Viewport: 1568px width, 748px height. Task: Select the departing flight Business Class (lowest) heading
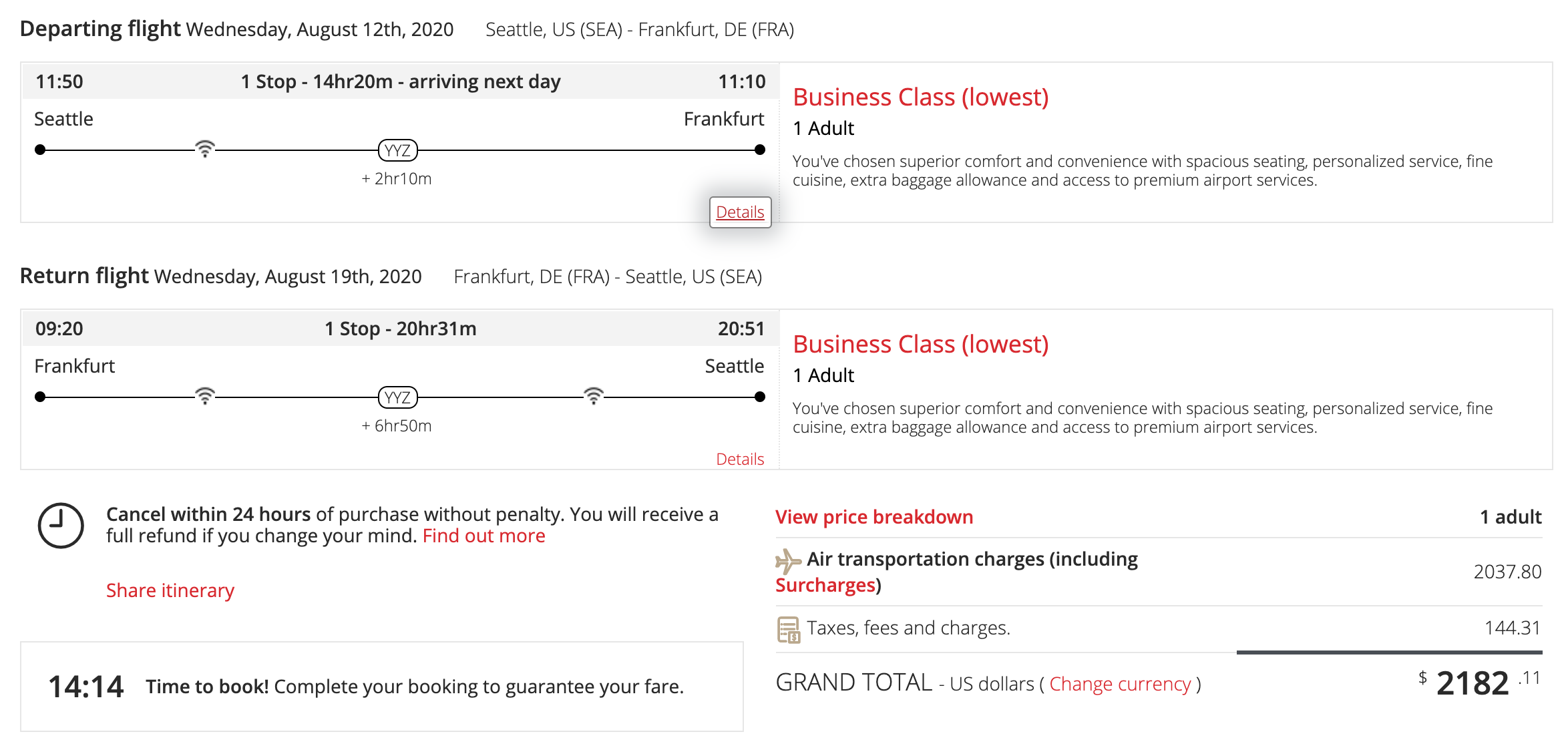920,98
